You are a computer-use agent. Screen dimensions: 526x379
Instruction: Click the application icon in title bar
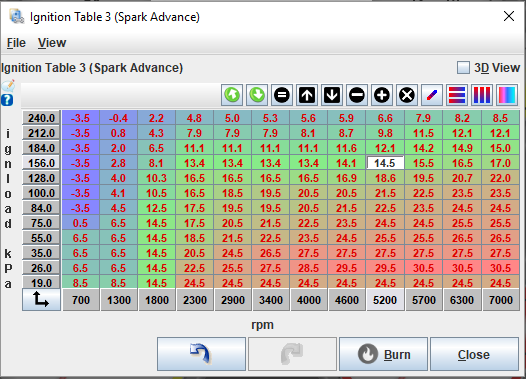pos(16,16)
